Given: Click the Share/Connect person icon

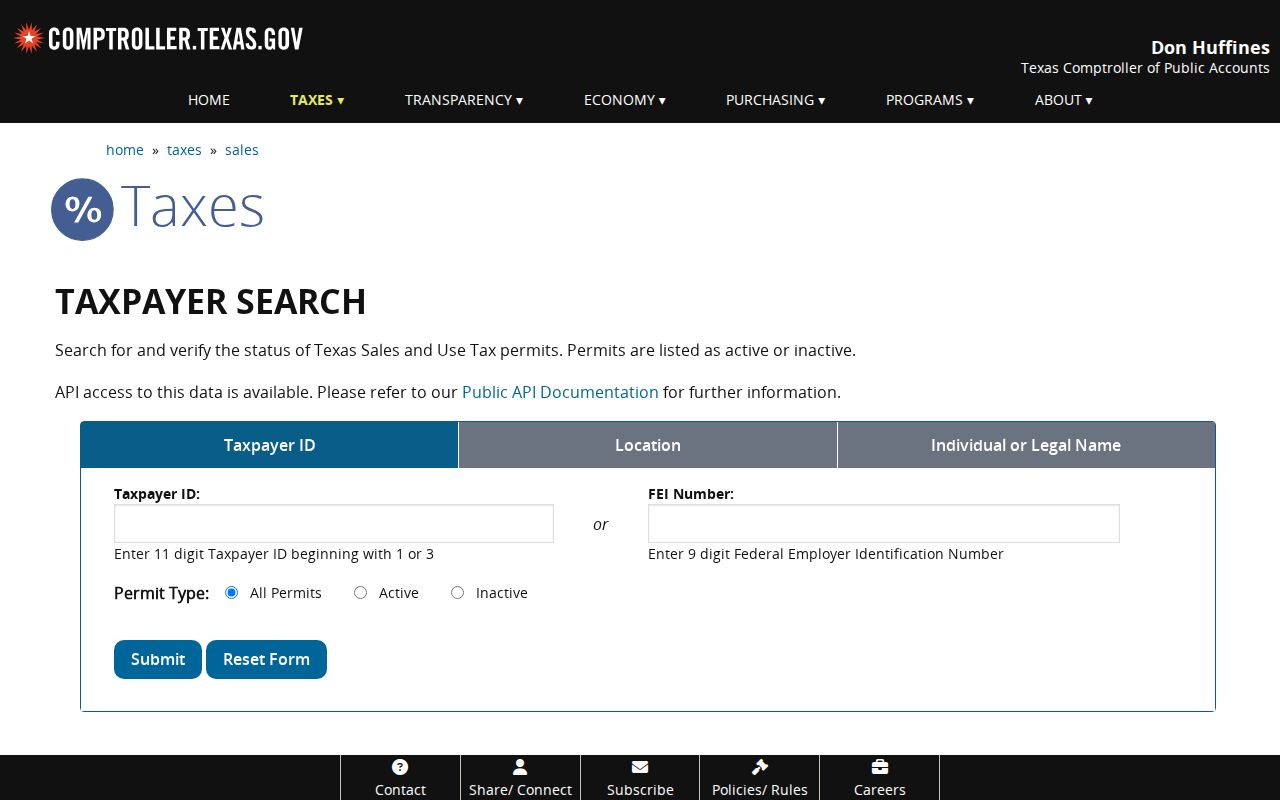Looking at the screenshot, I should click(520, 767).
